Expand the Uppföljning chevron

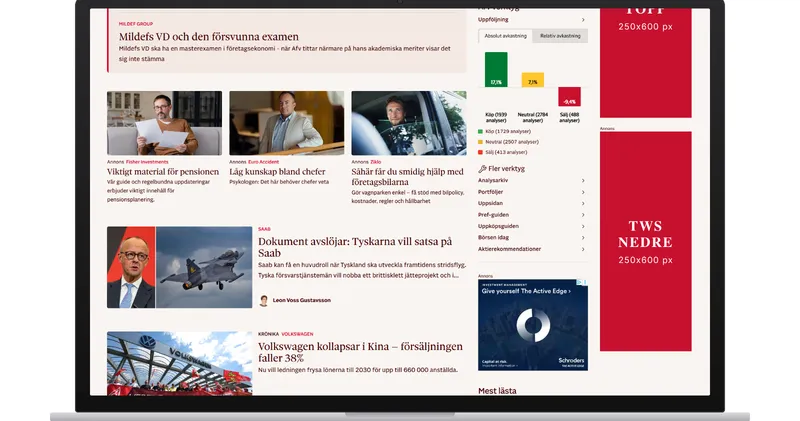point(583,20)
